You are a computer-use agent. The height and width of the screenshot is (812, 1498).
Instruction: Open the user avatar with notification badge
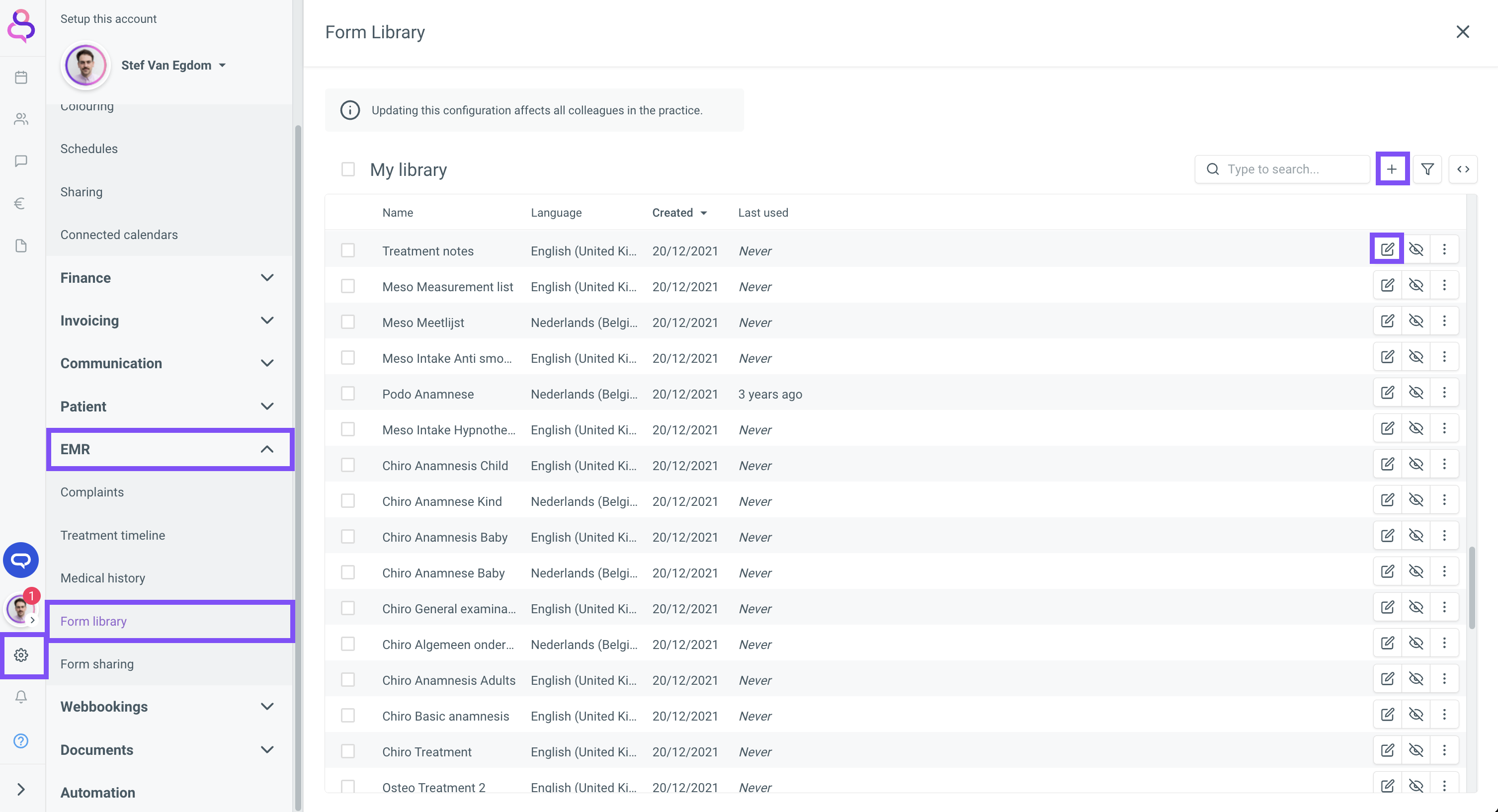(21, 609)
